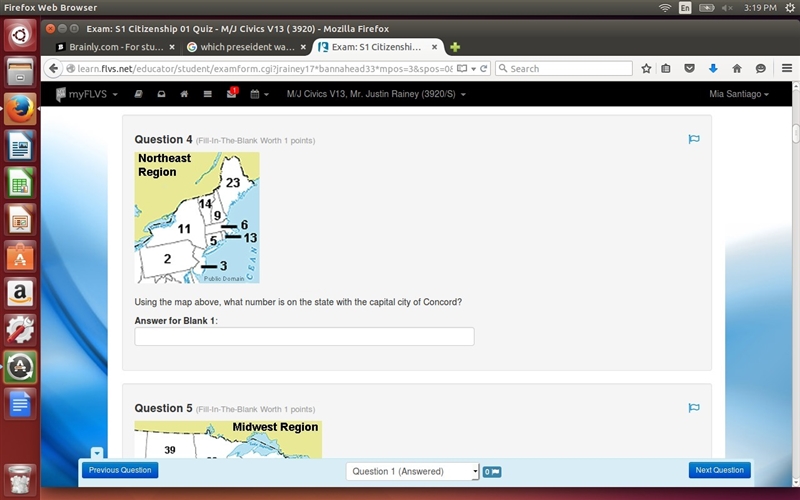800x500 pixels.
Task: Open the En keyboard layout indicator
Action: click(x=685, y=8)
